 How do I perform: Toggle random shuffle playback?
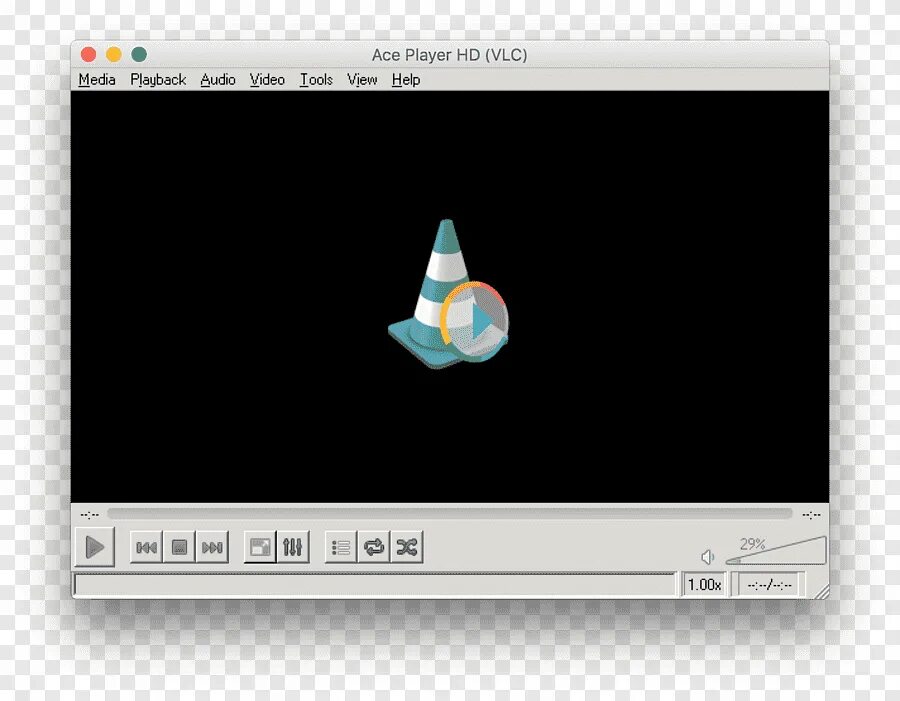(x=406, y=547)
